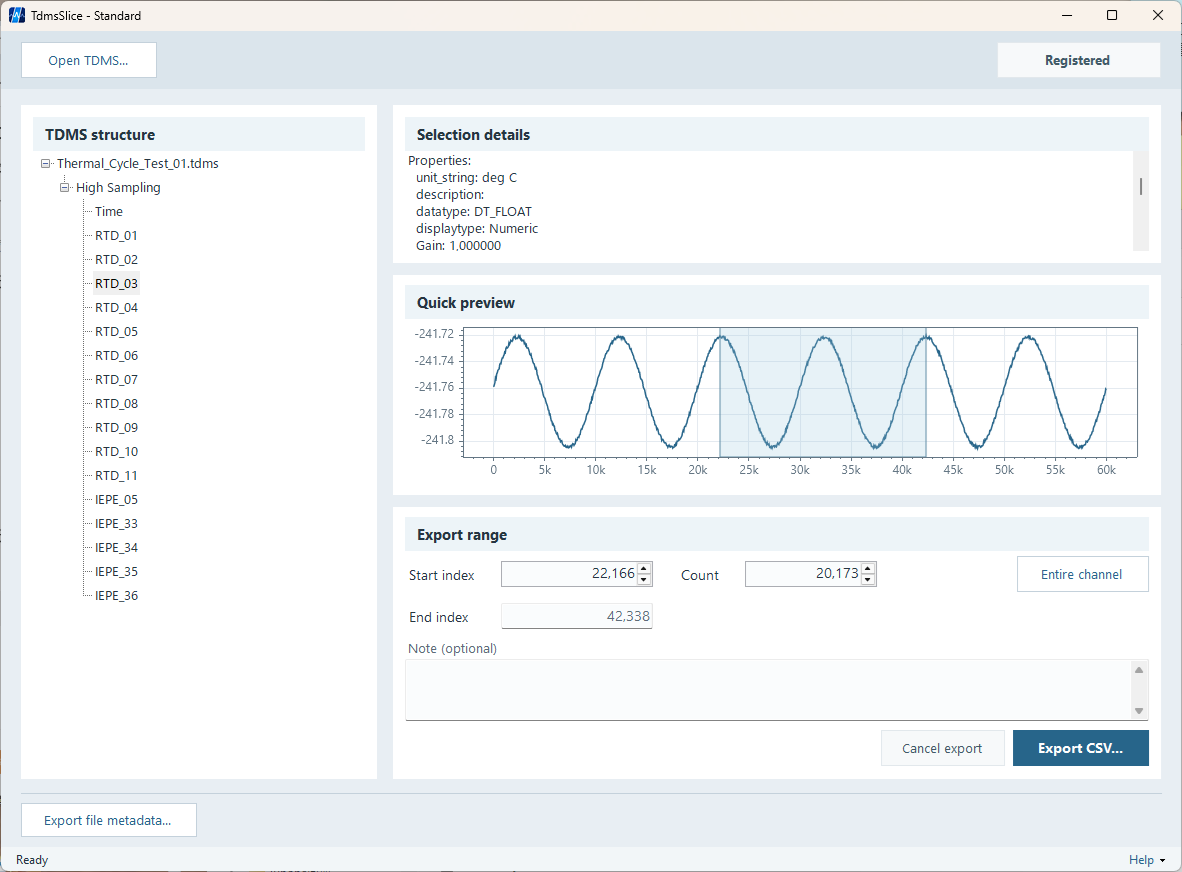1182x872 pixels.
Task: Increment the Count value
Action: pyautogui.click(x=868, y=569)
